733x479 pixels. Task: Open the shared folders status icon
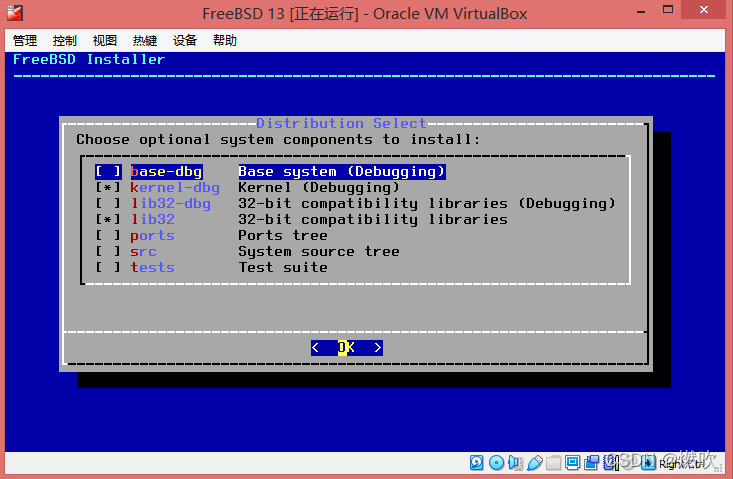553,463
